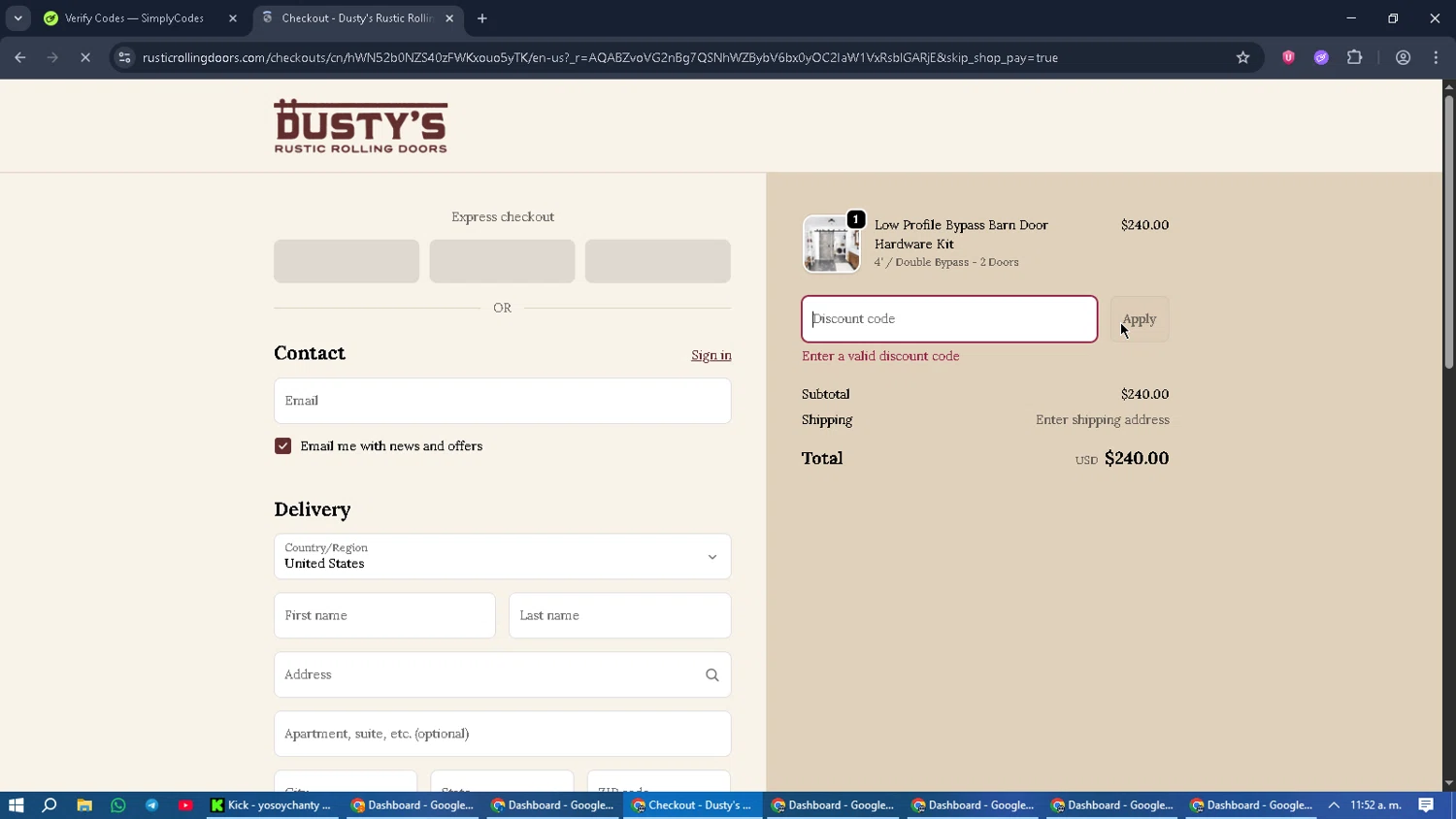Open a new browser tab
1456x819 pixels.
pos(482,18)
